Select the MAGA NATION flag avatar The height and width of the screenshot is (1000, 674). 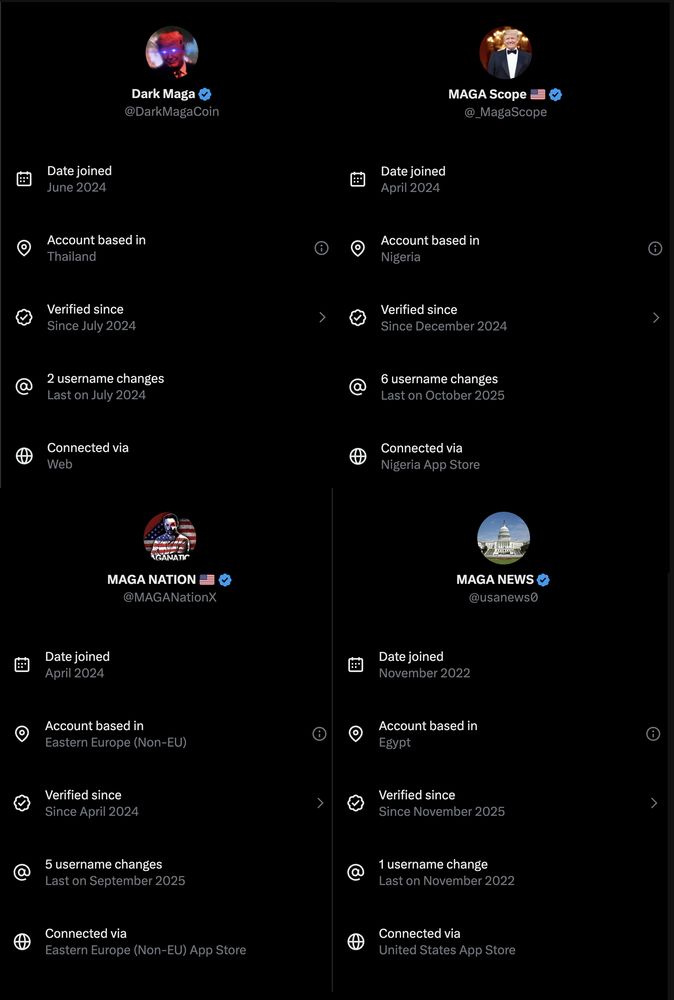170,538
